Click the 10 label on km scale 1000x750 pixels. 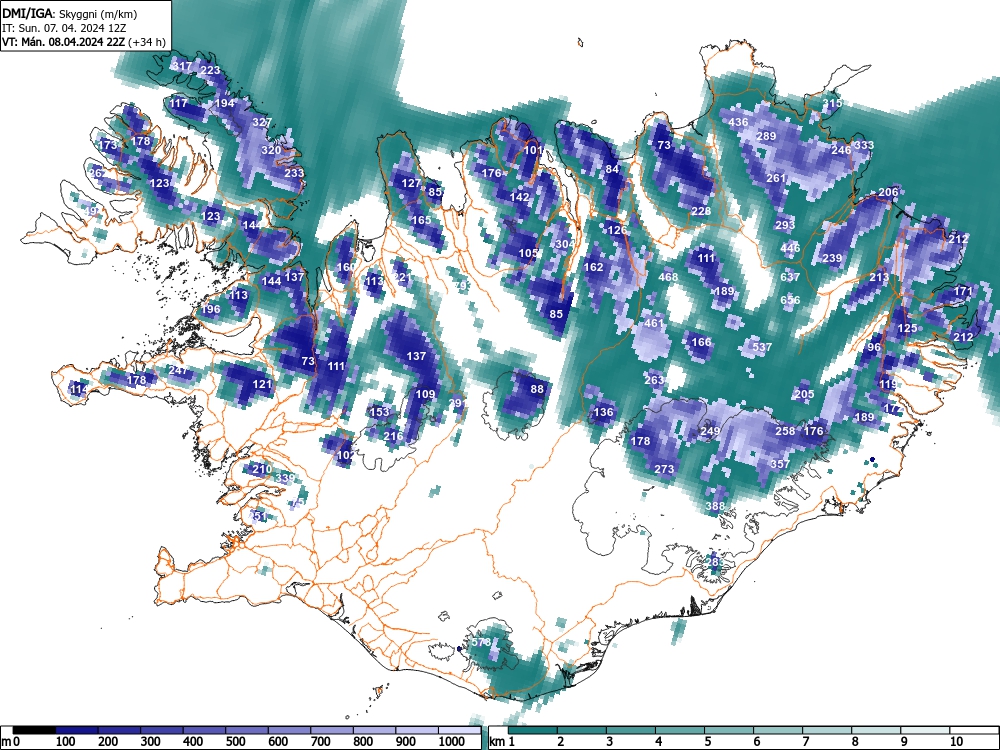pyautogui.click(x=955, y=741)
